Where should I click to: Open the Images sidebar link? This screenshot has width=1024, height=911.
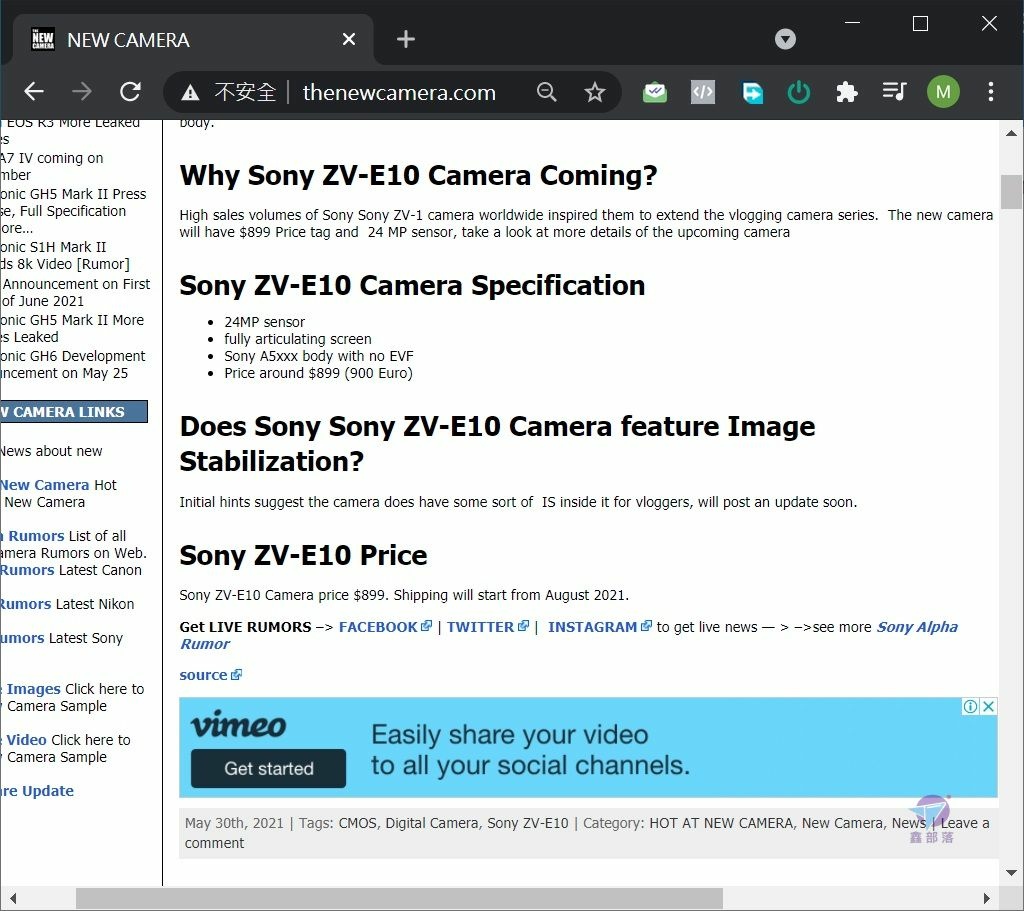coord(33,689)
